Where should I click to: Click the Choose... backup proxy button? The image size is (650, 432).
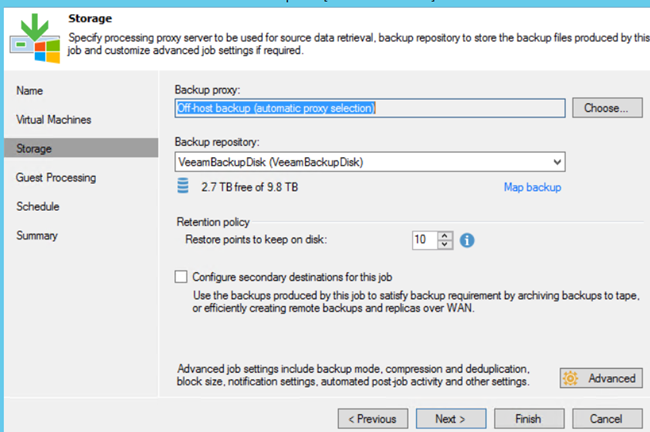click(x=608, y=107)
